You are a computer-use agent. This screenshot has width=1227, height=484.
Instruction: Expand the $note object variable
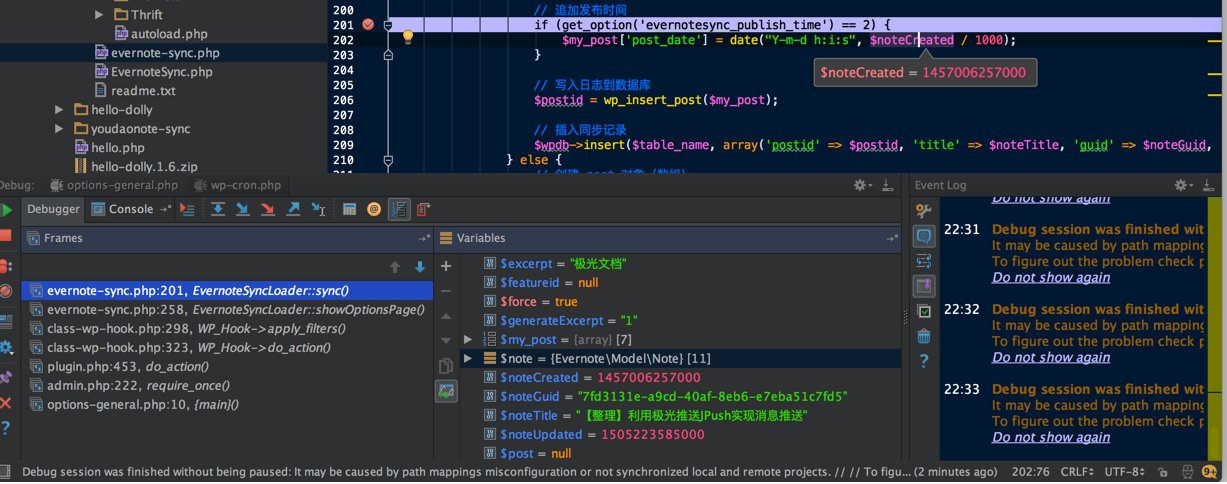tap(467, 358)
